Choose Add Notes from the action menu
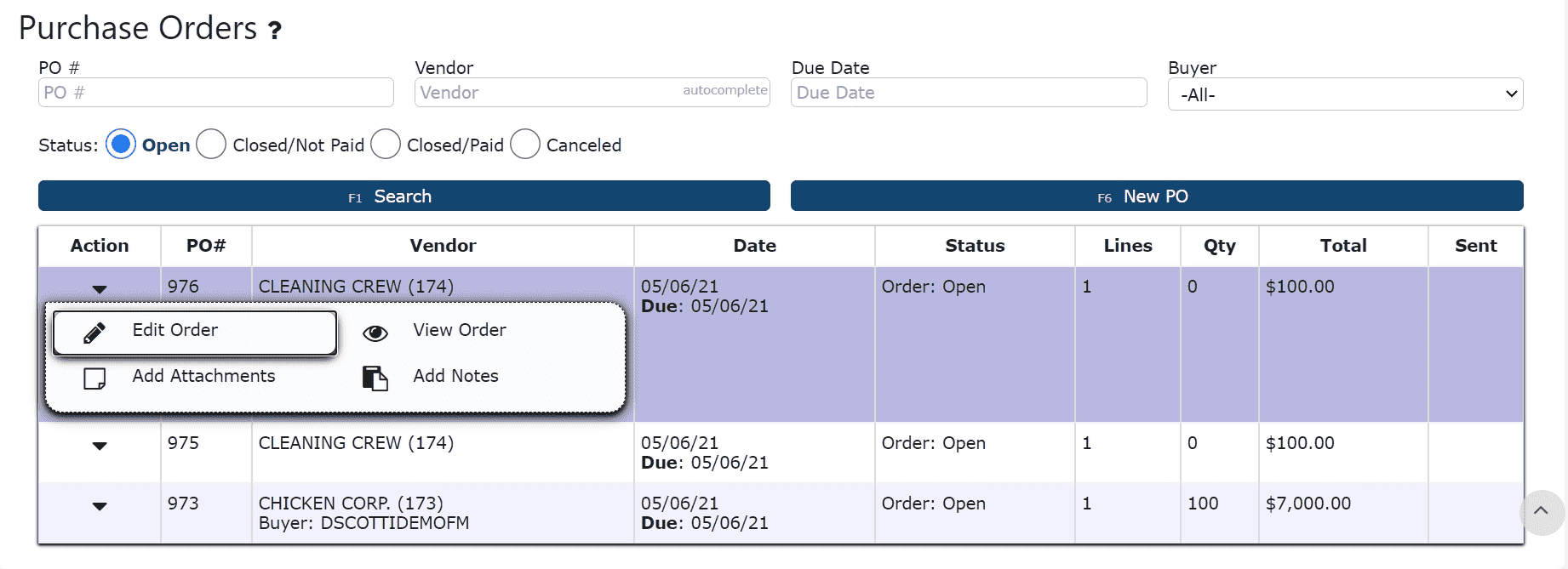The height and width of the screenshot is (569, 1568). coord(455,376)
